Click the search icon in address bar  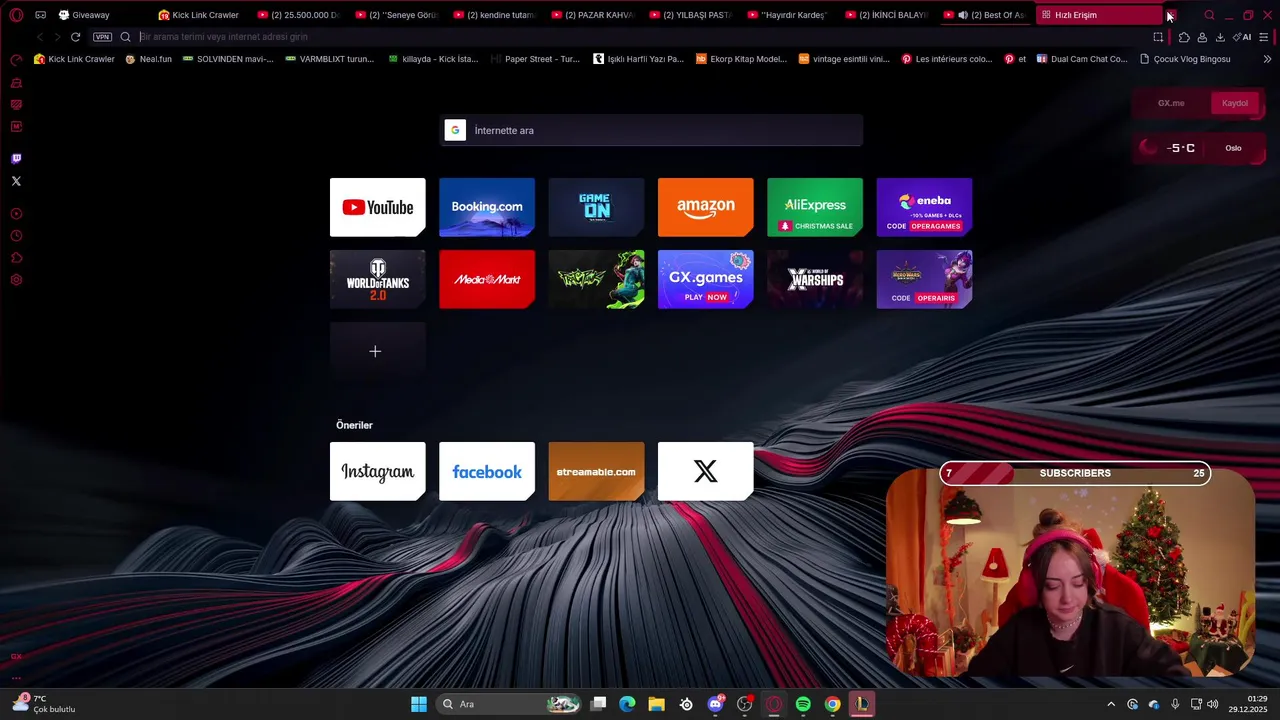[125, 37]
